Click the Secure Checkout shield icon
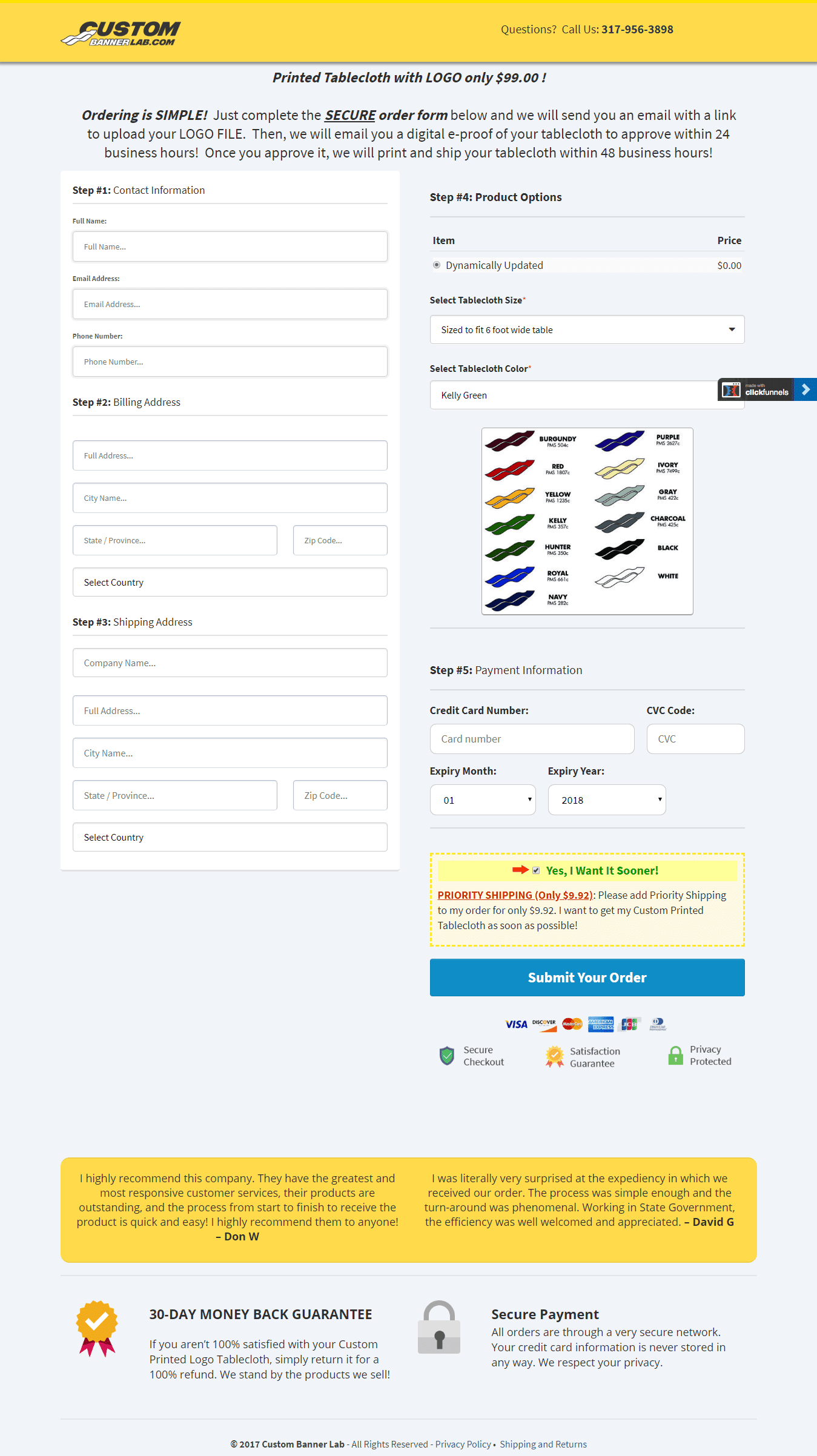Screen dimensions: 817x1456 (447, 1056)
